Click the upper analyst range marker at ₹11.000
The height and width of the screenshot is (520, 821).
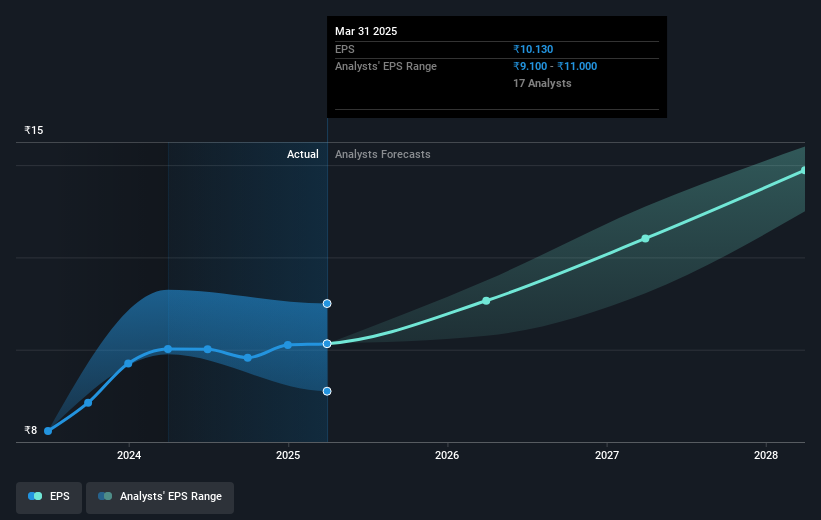(327, 304)
